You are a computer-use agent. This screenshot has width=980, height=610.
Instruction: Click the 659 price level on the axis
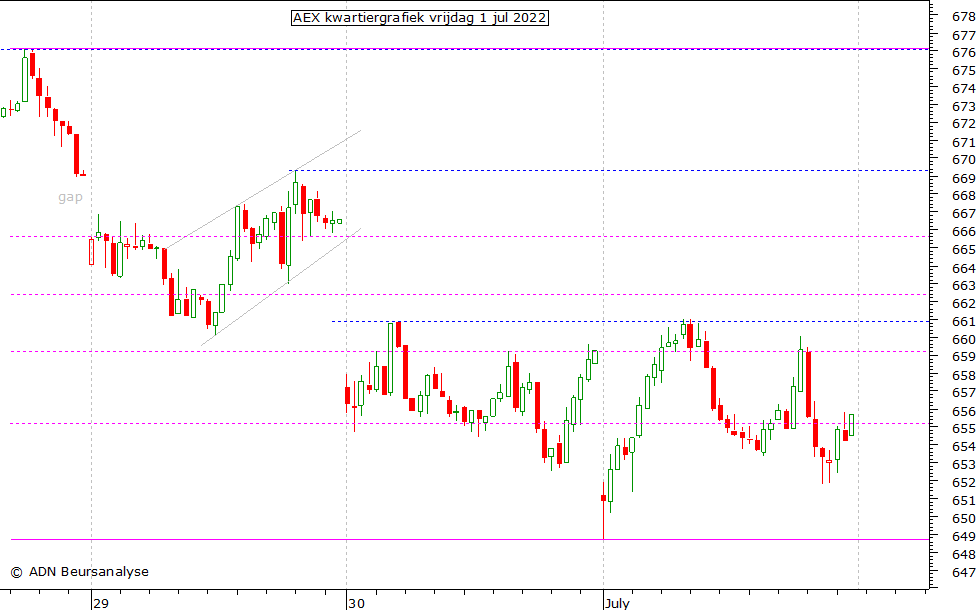963,357
